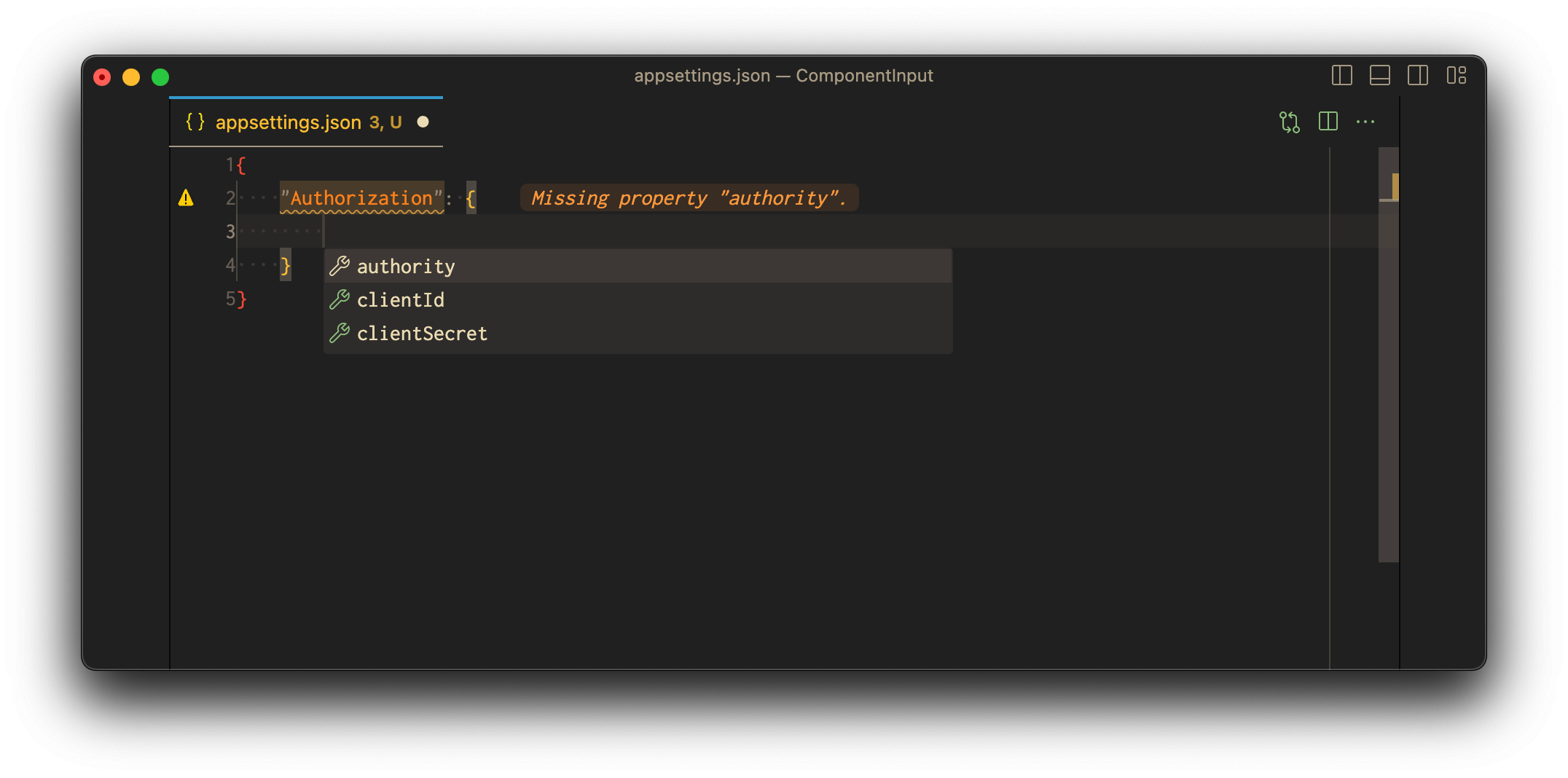Click line number 5 in the gutter
Image resolution: width=1568 pixels, height=778 pixels.
230,299
